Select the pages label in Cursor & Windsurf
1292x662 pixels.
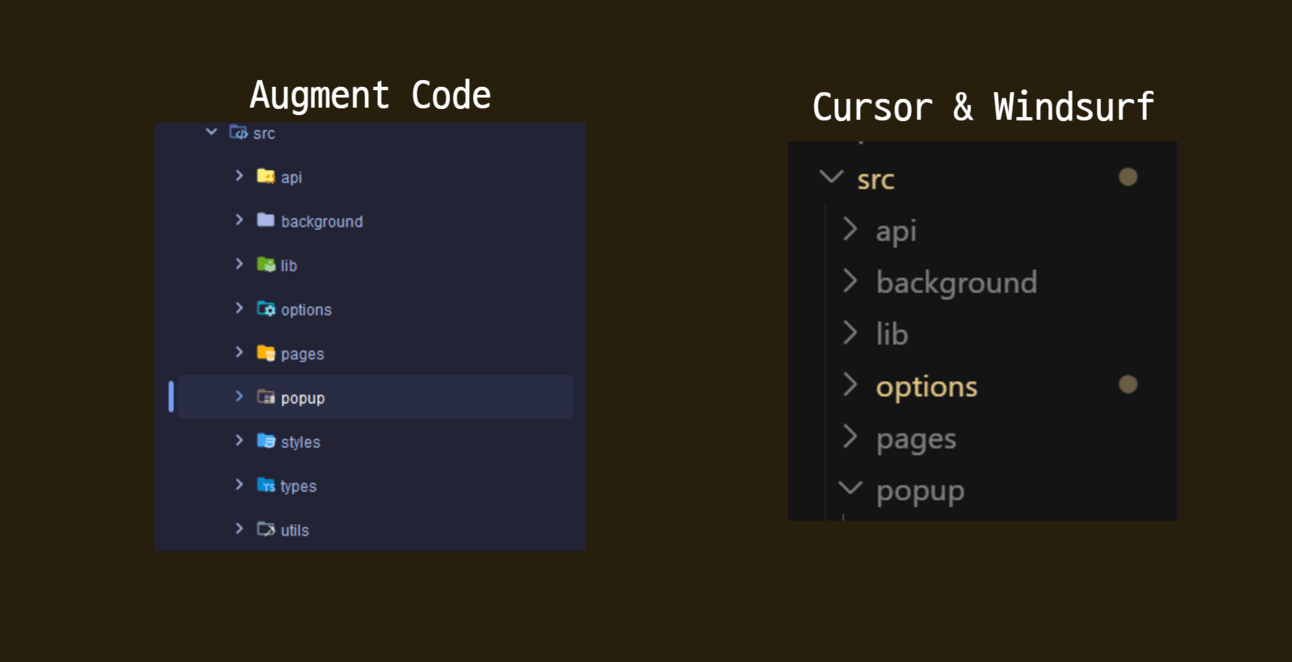(916, 440)
